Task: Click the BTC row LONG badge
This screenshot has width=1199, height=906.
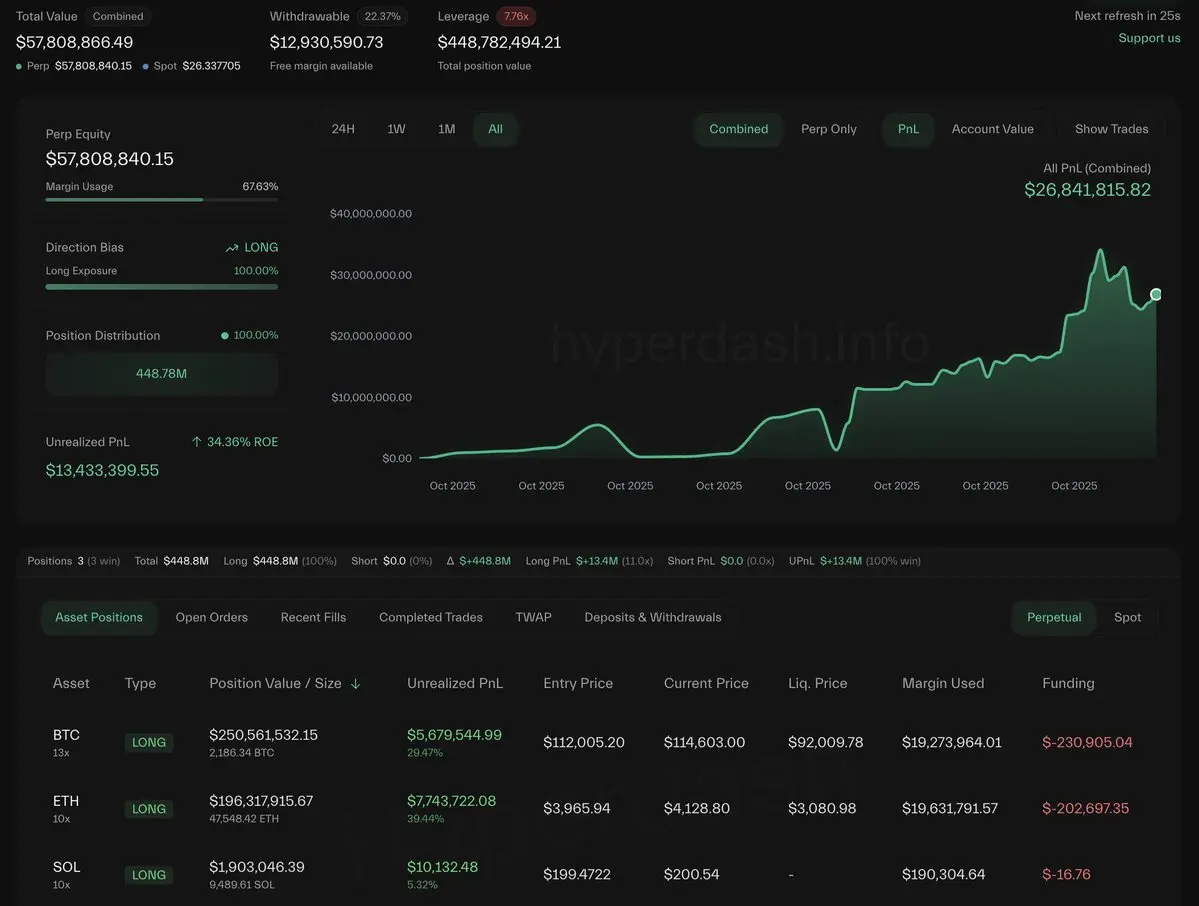Action: [149, 743]
